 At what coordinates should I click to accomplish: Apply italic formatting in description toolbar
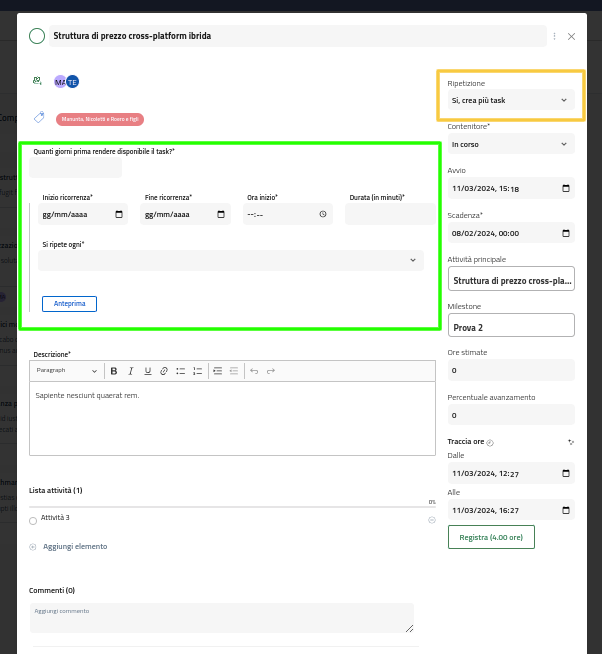131,371
